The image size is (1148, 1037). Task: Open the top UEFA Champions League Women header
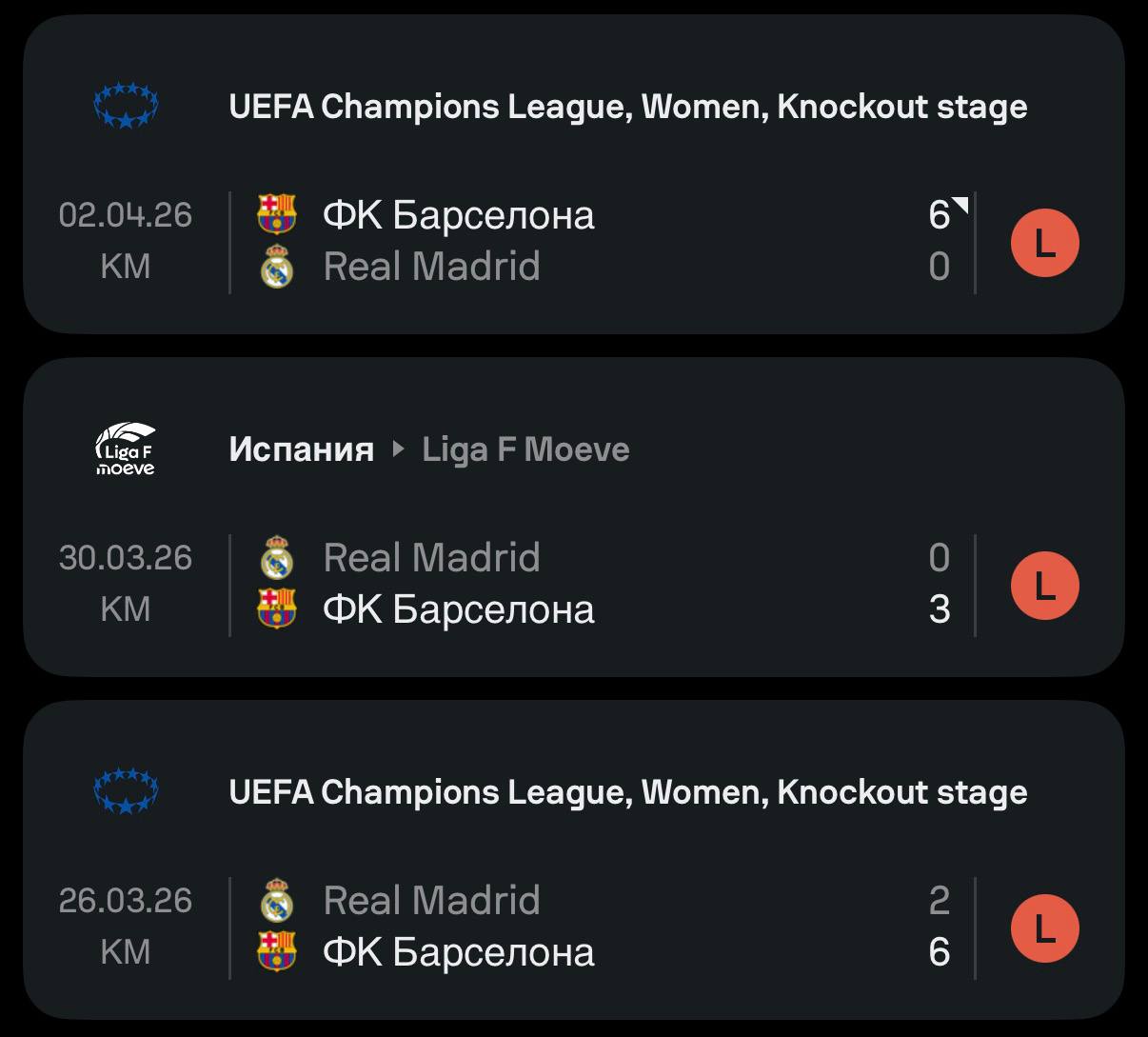click(627, 107)
